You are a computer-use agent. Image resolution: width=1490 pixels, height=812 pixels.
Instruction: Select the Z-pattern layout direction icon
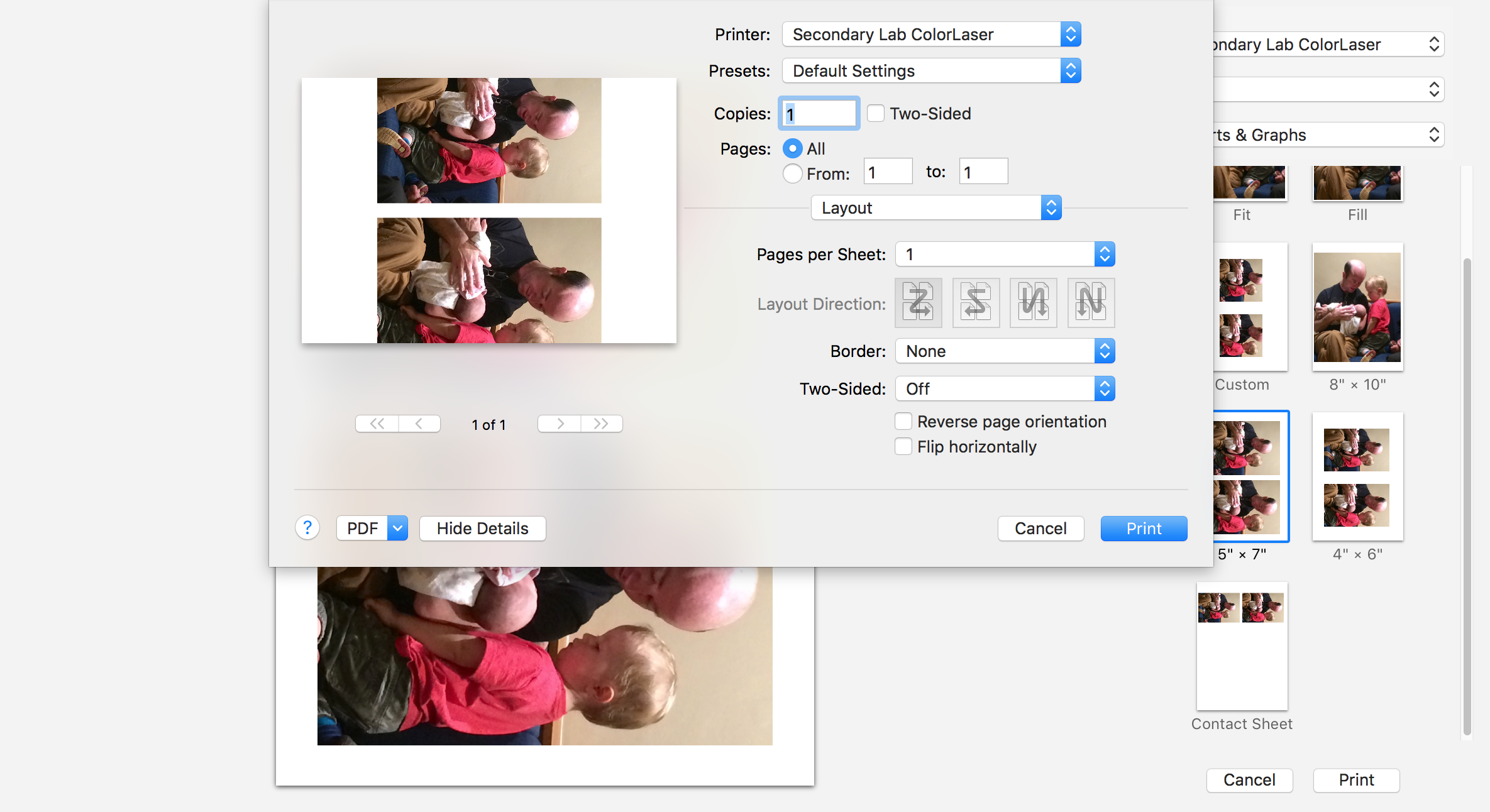918,302
